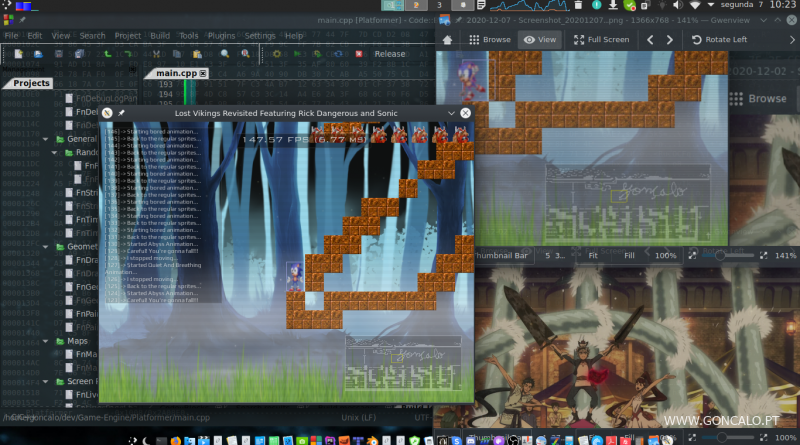
Task: Click the Browse button in Gwenview
Action: coord(489,40)
